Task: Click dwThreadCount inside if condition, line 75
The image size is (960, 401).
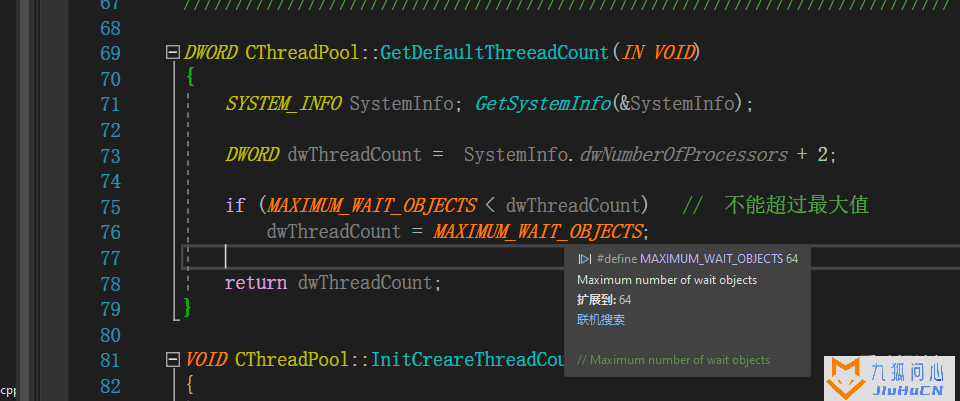Action: 572,206
